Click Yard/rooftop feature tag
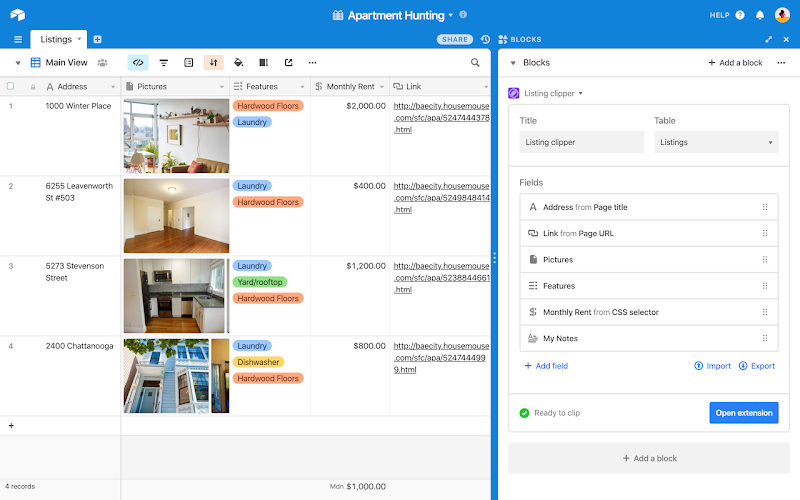This screenshot has height=500, width=800. point(260,282)
